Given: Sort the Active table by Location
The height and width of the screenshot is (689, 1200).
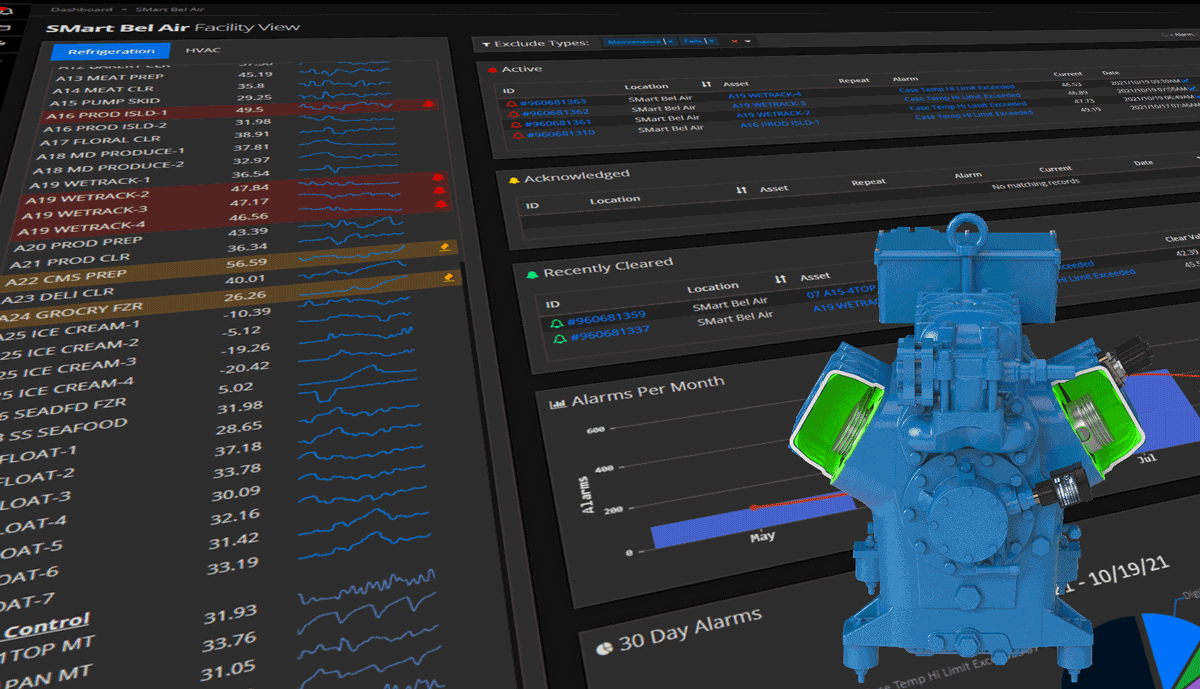Looking at the screenshot, I should (x=646, y=87).
